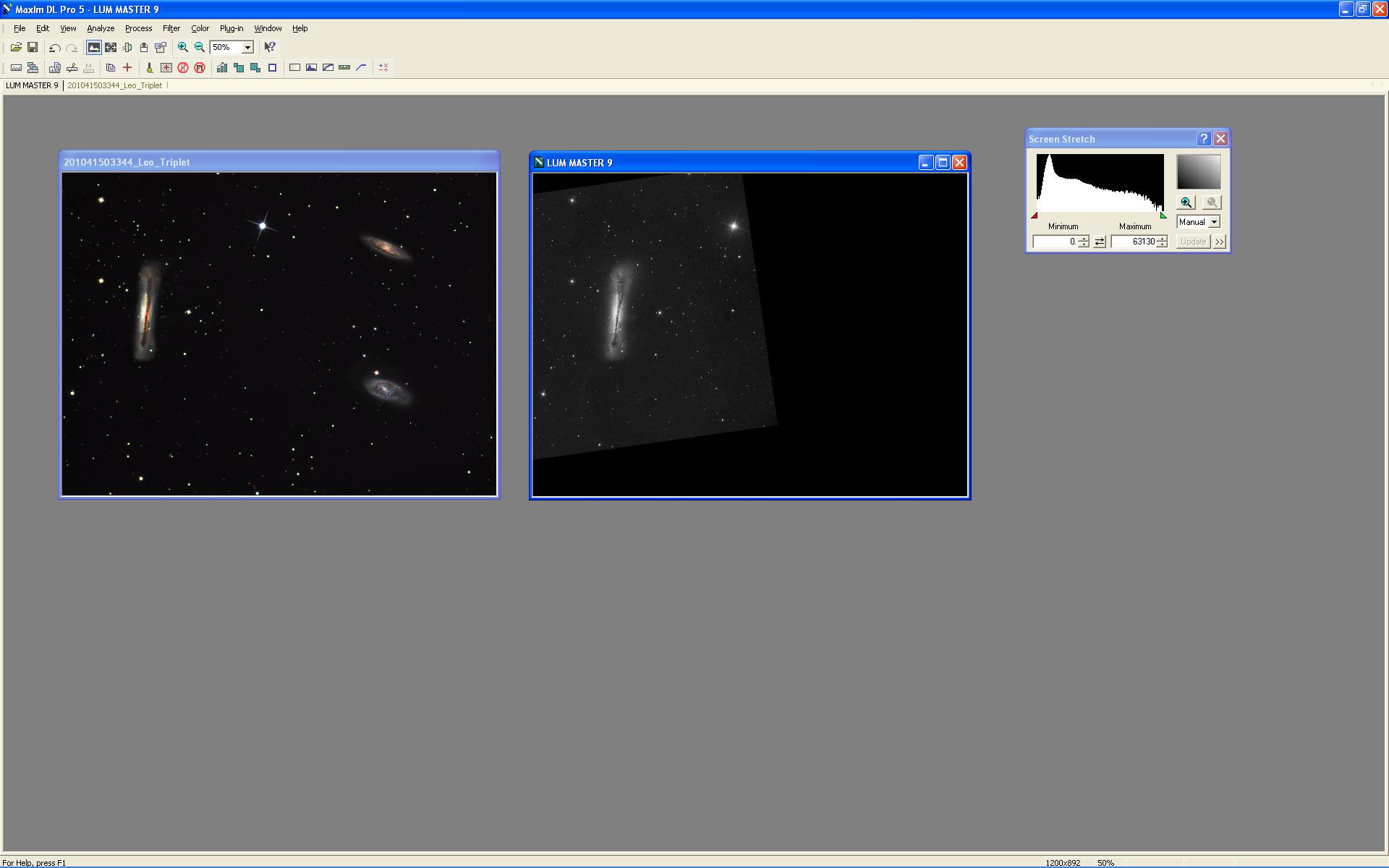Image resolution: width=1389 pixels, height=868 pixels.
Task: Open the File menu
Action: [x=20, y=28]
